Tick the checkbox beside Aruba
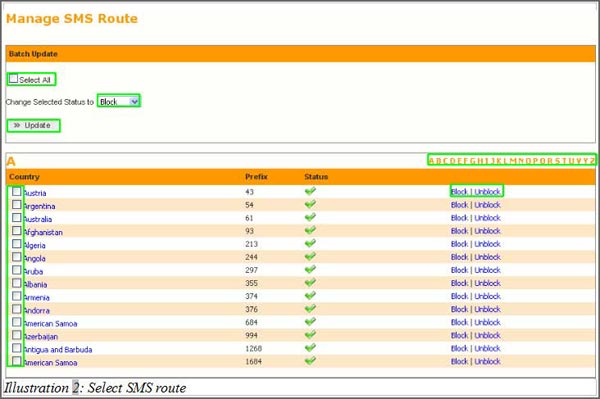The width and height of the screenshot is (600, 399). coord(16,270)
